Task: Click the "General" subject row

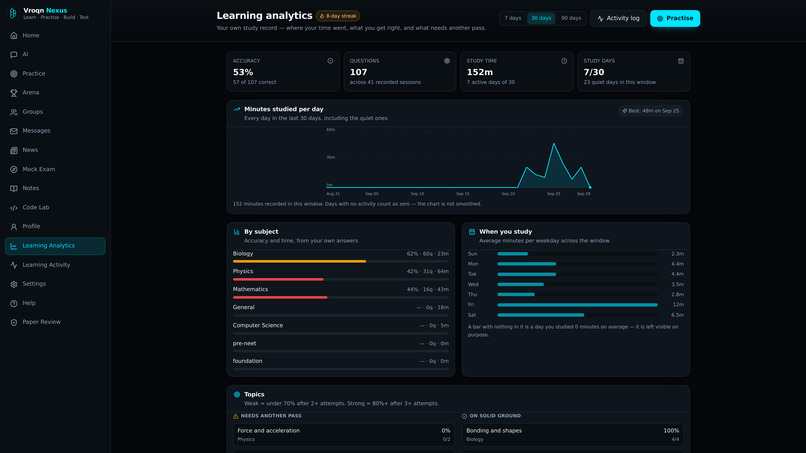Action: coord(340,310)
